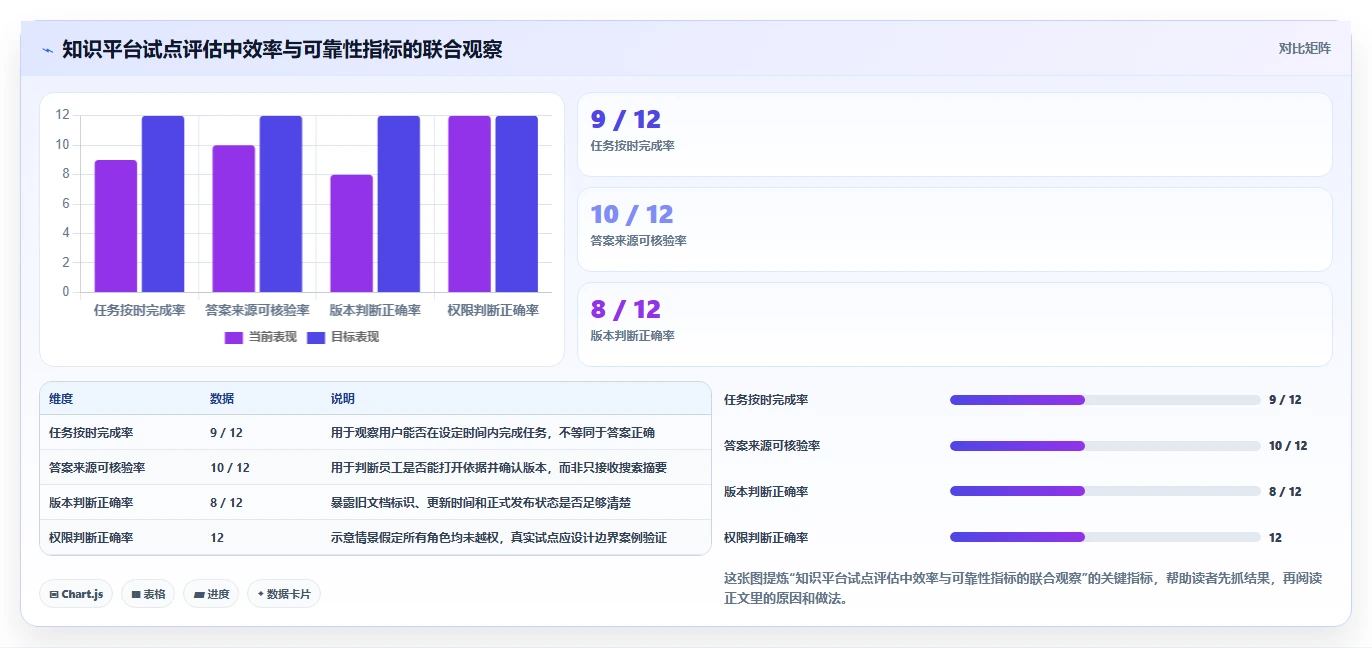Click the 对比矩阵 label in header

(1304, 48)
